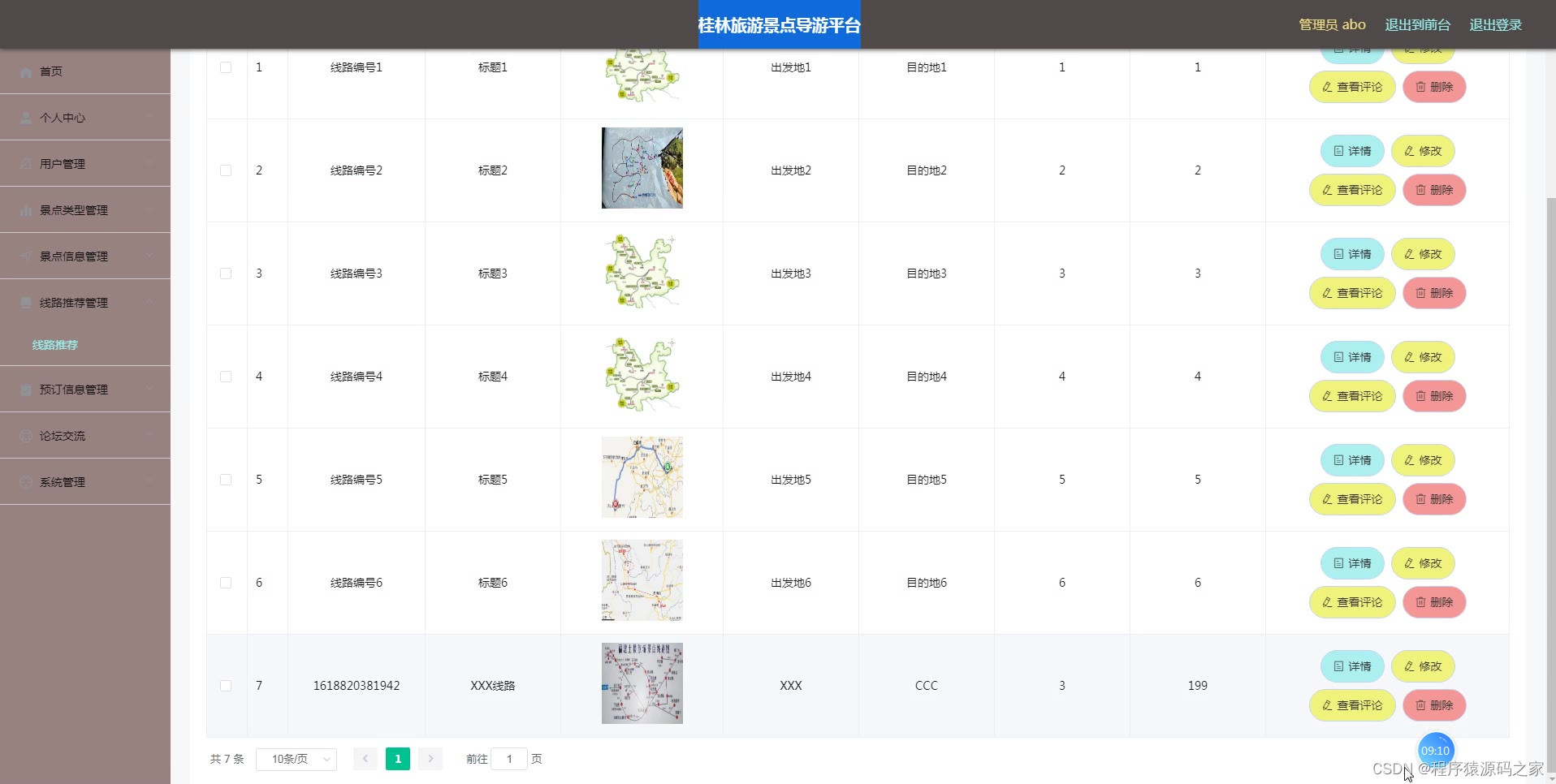Expand the 用户管理 sidebar menu

tap(85, 164)
